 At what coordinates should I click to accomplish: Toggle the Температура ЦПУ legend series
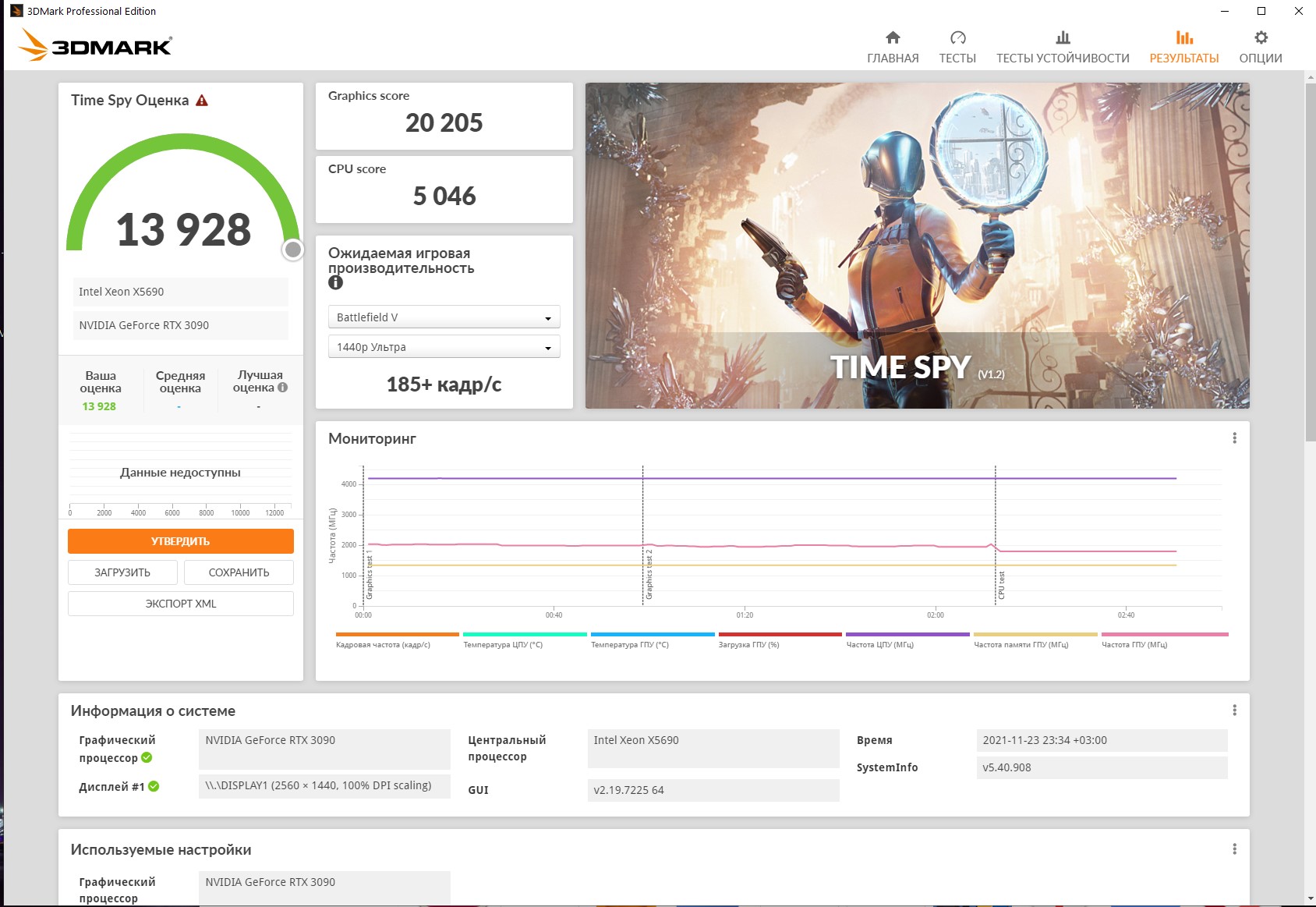click(x=525, y=640)
